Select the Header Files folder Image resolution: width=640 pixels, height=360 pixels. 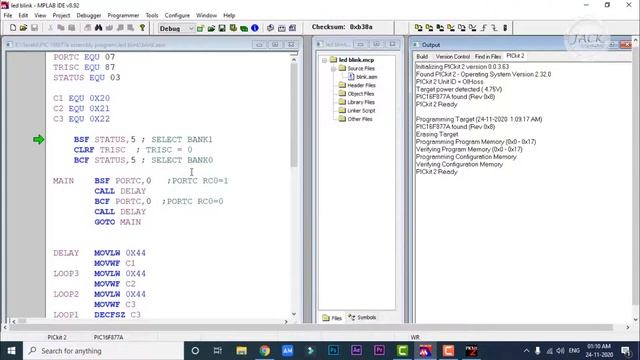coord(357,85)
